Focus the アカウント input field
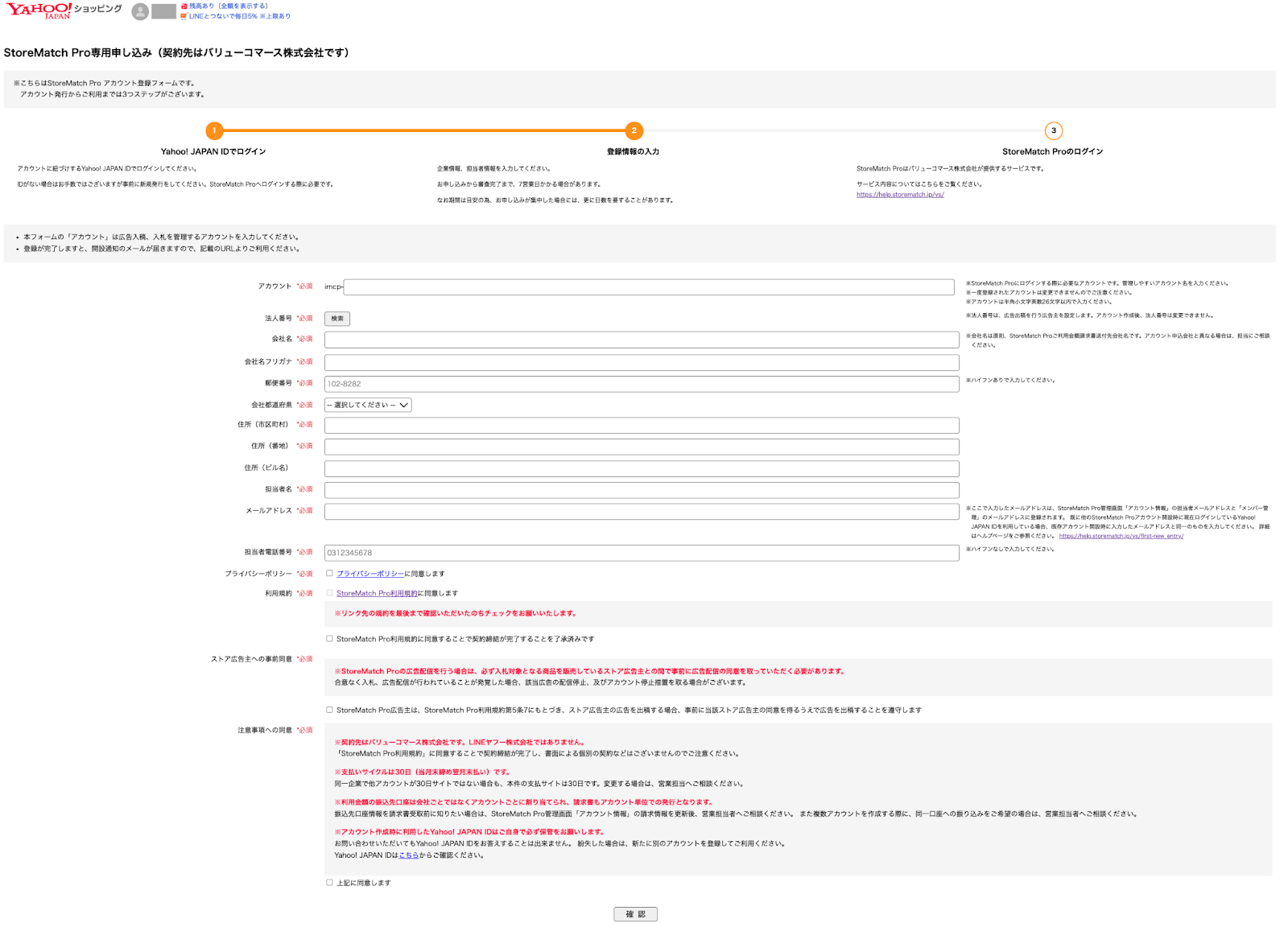 pyautogui.click(x=649, y=287)
